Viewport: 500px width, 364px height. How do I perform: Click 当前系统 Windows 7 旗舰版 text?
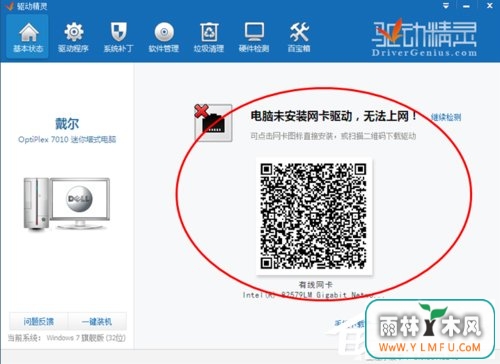point(67,338)
